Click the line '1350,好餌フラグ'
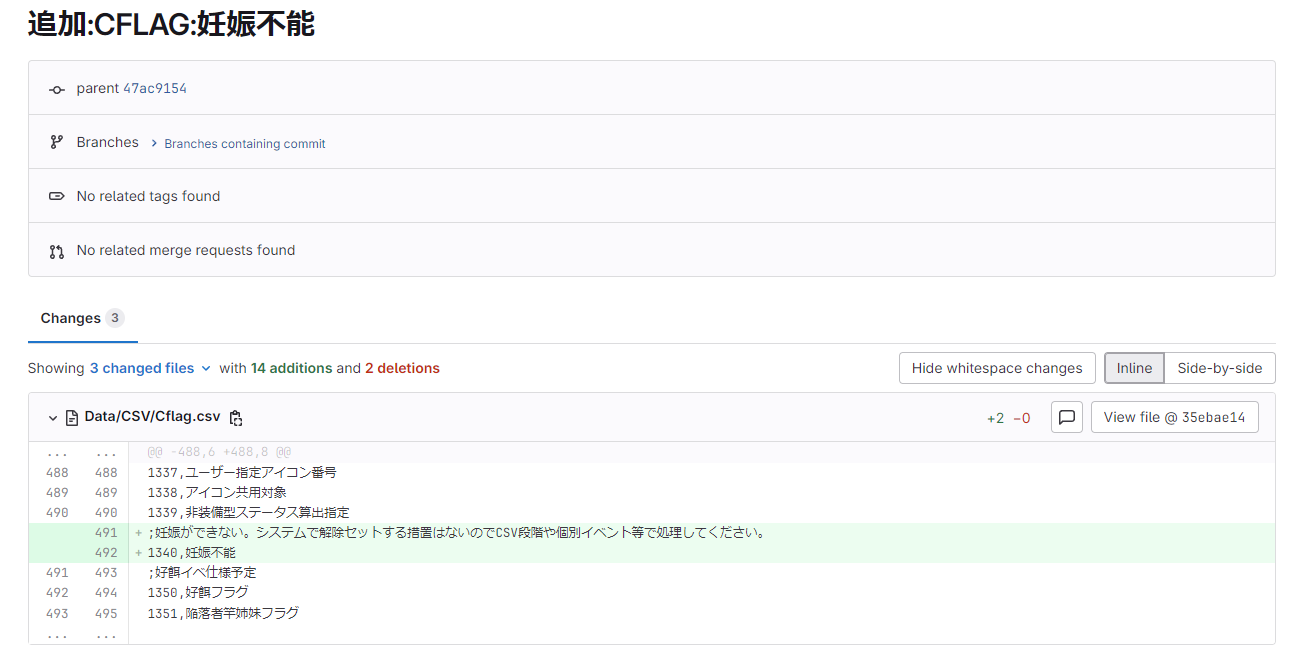 click(198, 593)
